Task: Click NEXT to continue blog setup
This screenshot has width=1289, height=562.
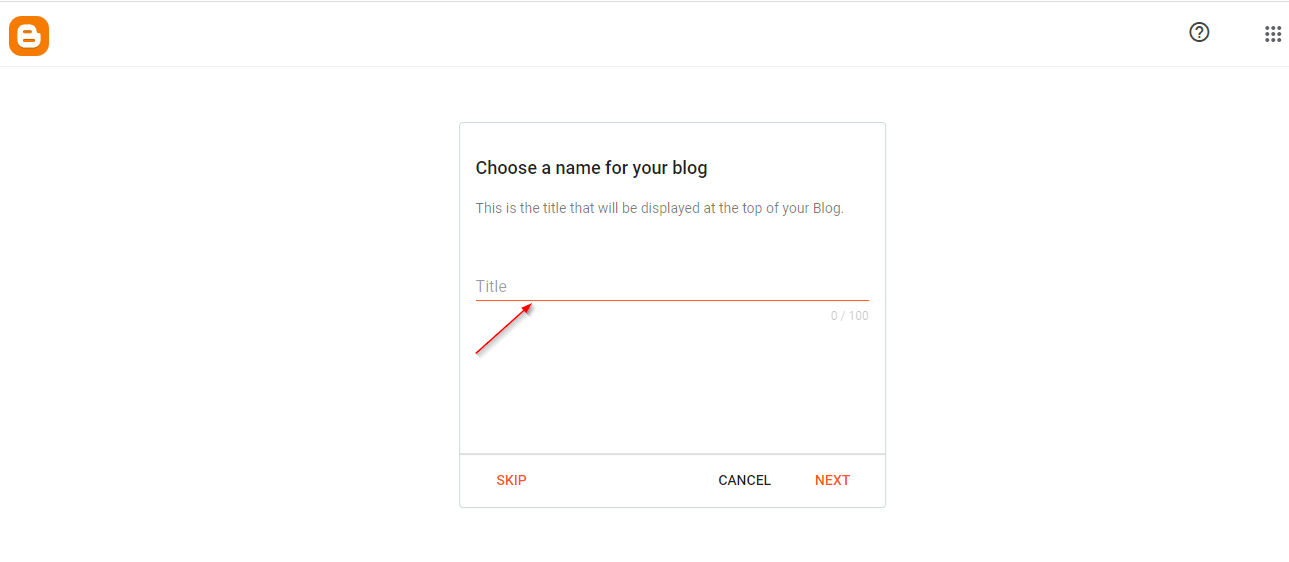Action: click(x=832, y=480)
